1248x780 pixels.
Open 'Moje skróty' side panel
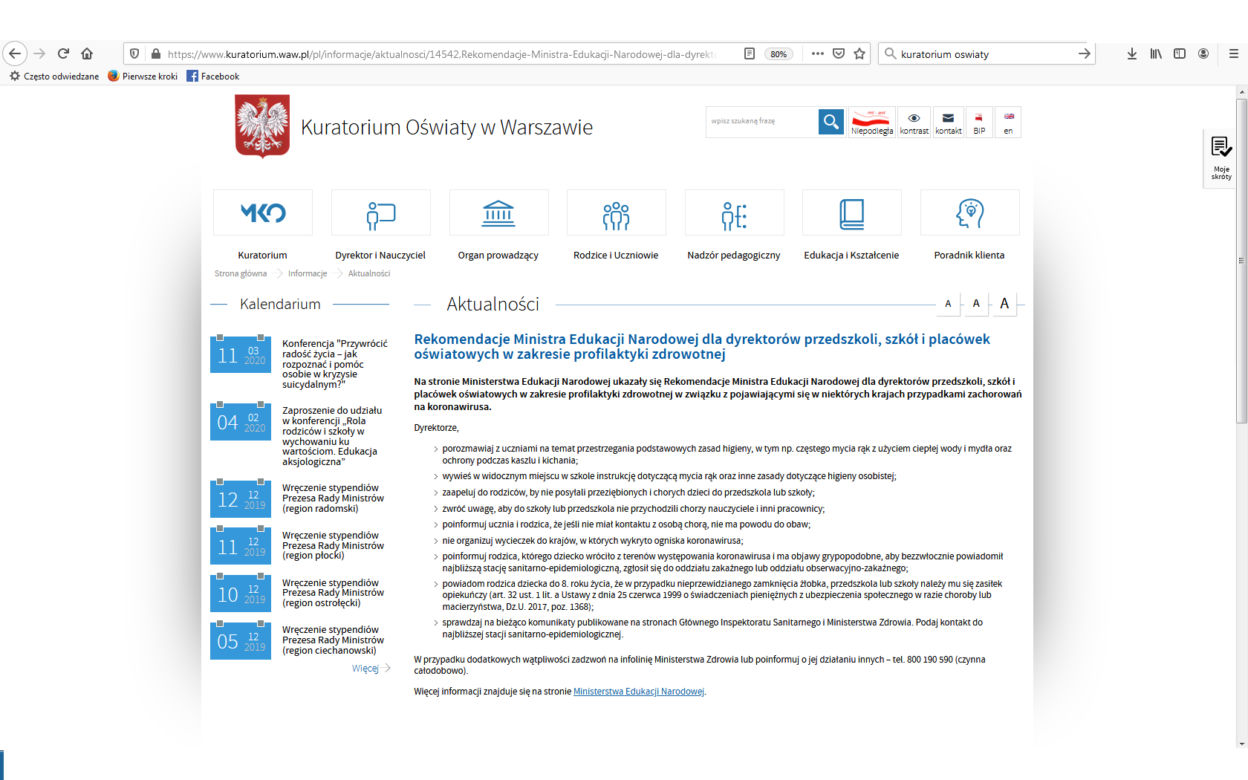pos(1221,158)
